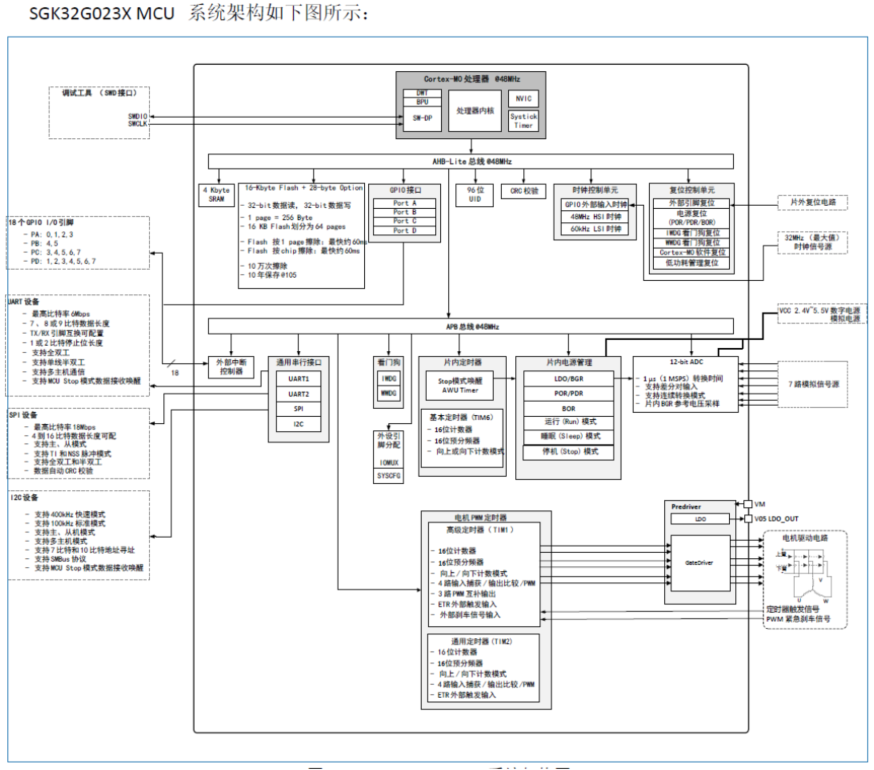Screen dimensions: 874x770
Task: Click the Predriver label
Action: click(686, 507)
